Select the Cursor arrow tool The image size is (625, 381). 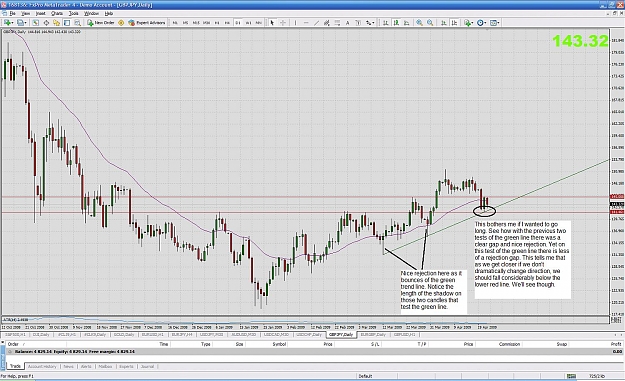[x=272, y=23]
